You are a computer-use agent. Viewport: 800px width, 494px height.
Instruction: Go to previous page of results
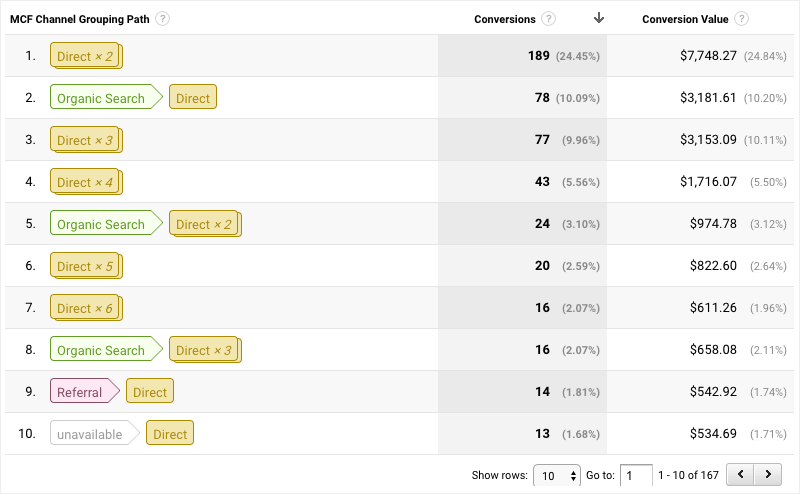pyautogui.click(x=740, y=474)
